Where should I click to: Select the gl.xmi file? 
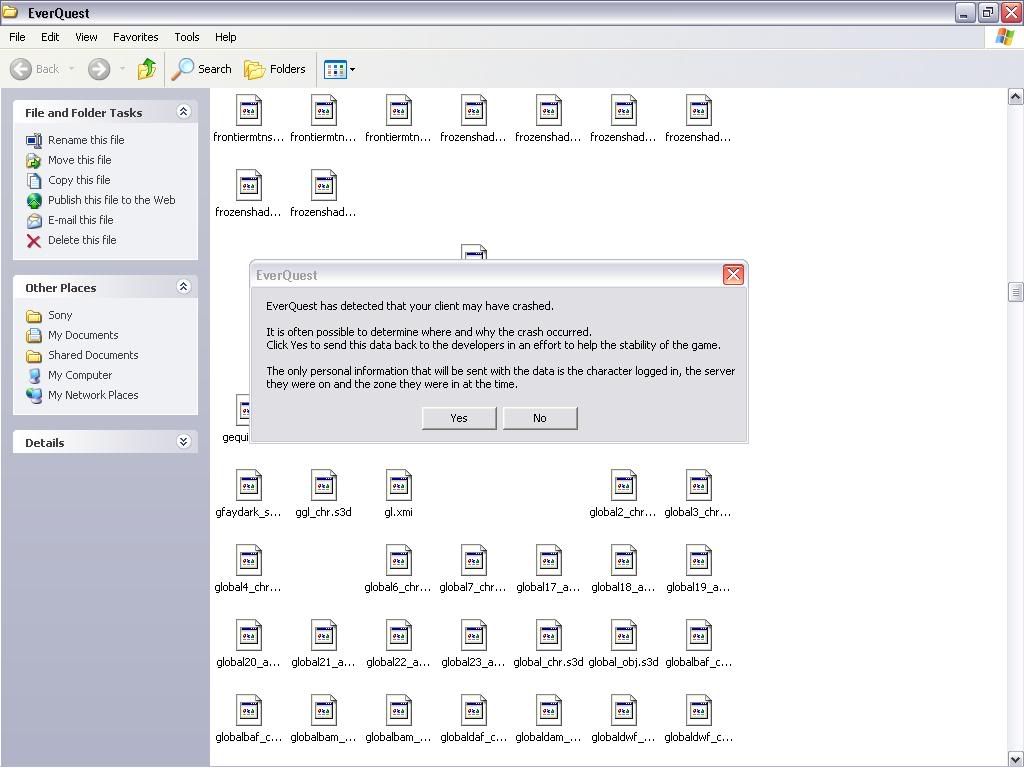(x=398, y=494)
